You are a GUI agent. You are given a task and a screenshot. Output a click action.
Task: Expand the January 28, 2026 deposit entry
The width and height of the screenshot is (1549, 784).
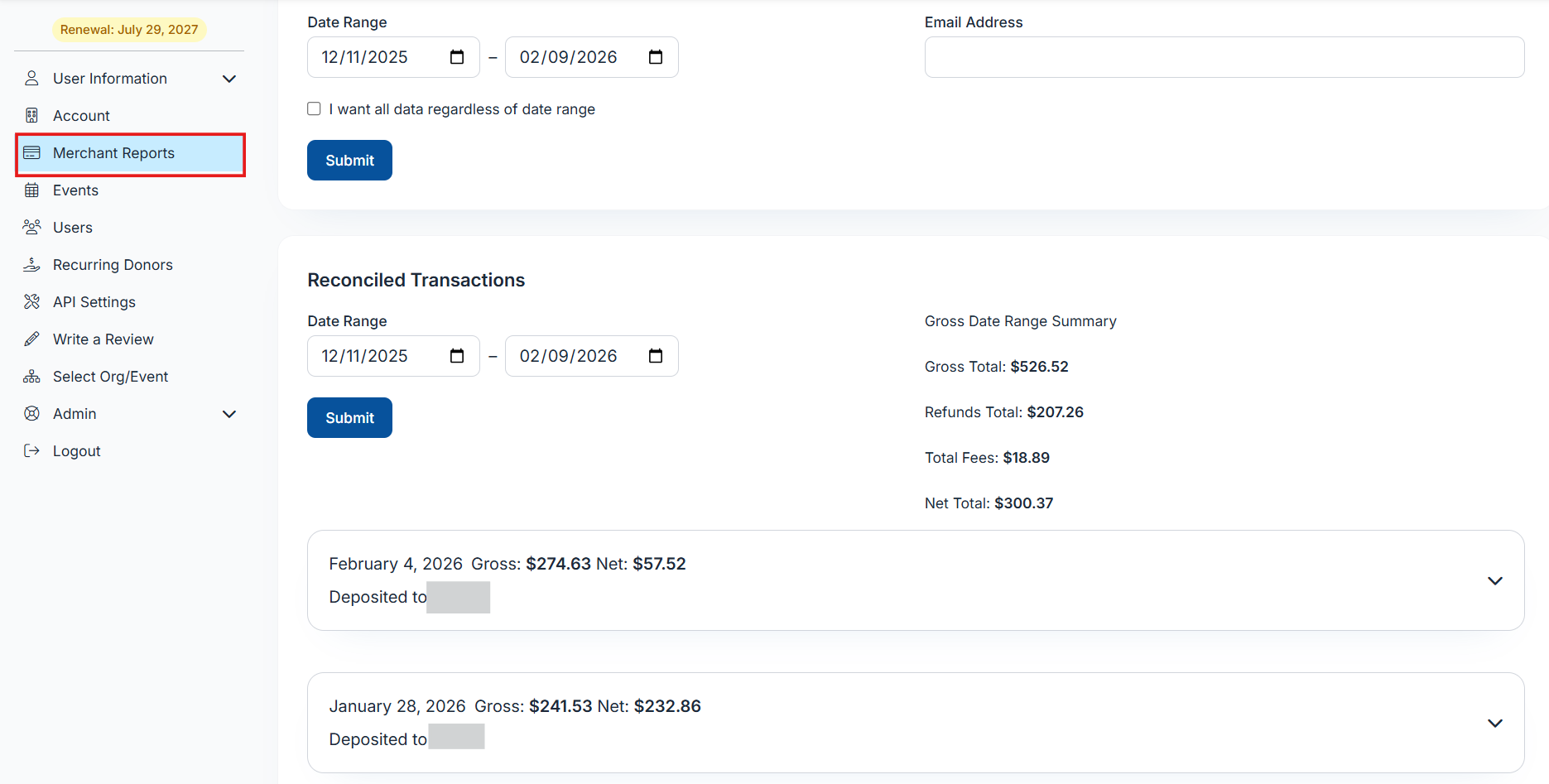tap(1494, 724)
